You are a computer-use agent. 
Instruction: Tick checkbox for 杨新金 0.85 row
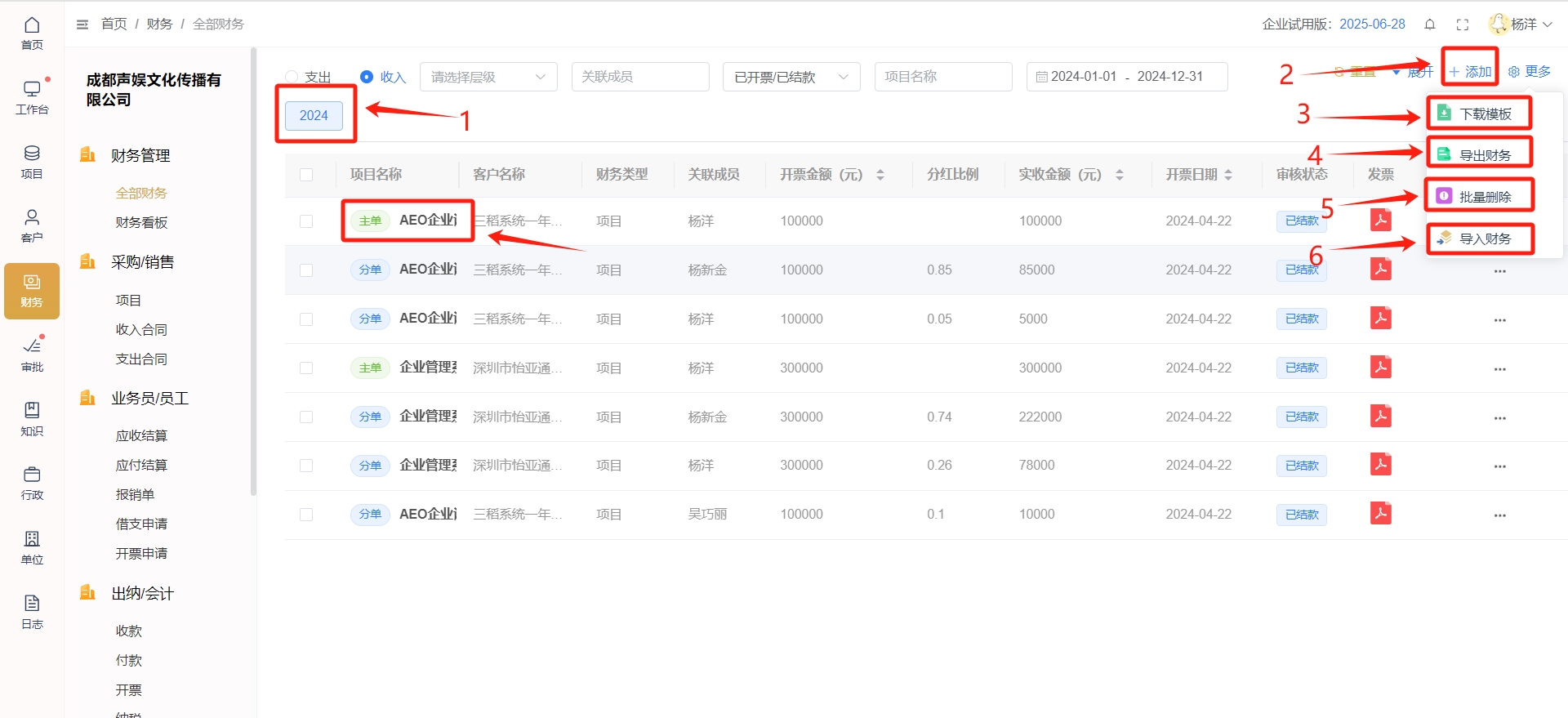(306, 270)
